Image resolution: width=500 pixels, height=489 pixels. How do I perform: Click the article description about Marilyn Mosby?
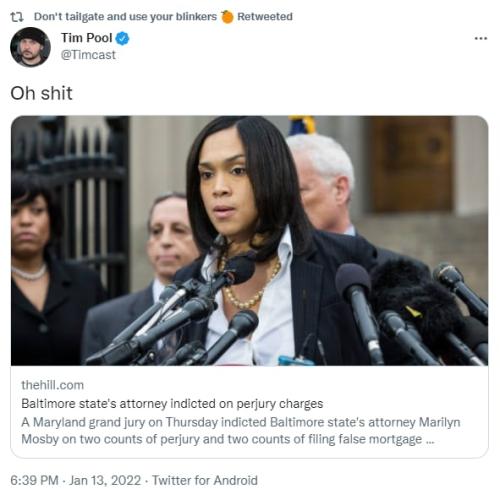point(241,431)
